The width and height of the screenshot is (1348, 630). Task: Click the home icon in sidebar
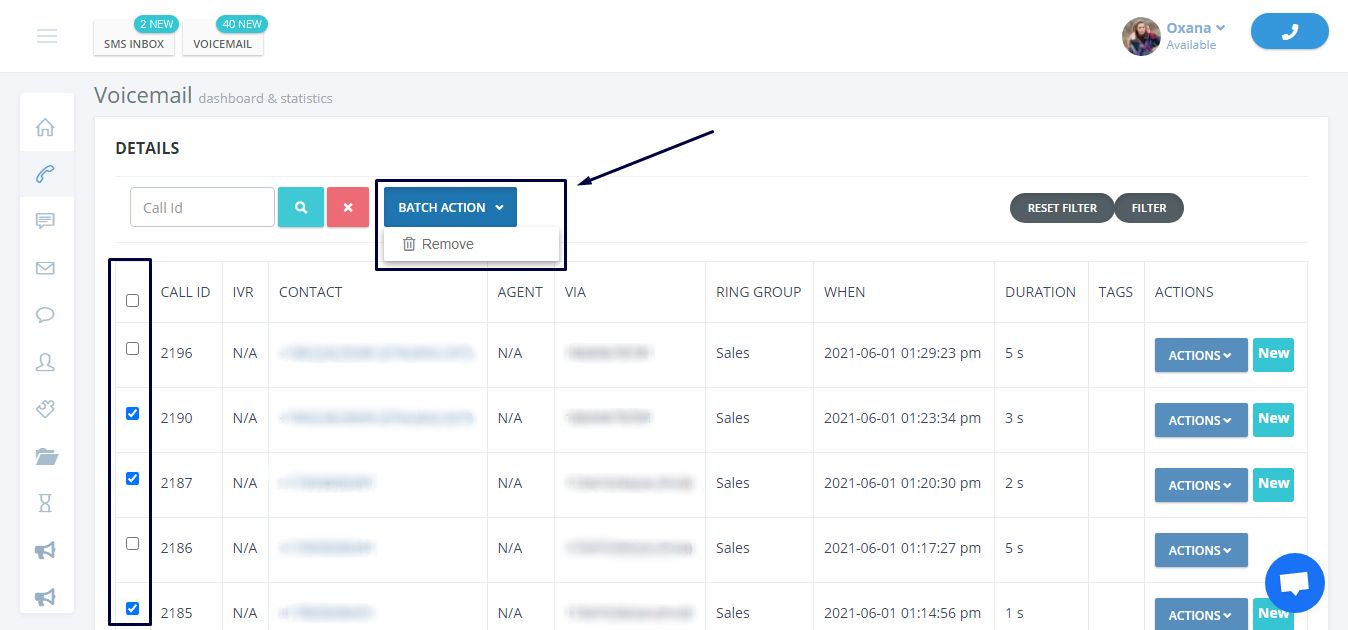tap(45, 128)
